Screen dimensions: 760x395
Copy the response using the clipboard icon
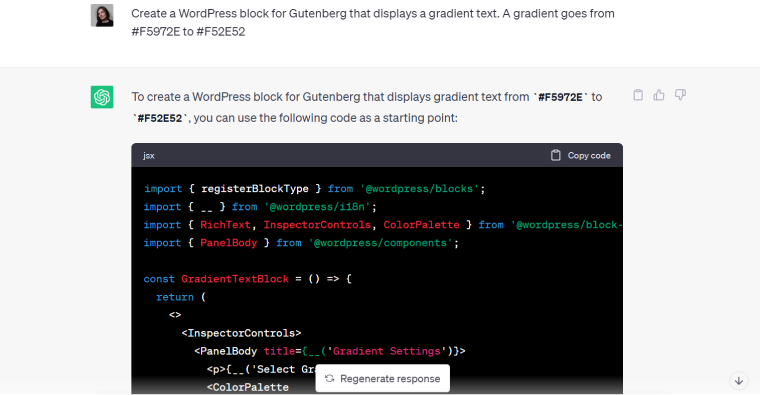[638, 95]
